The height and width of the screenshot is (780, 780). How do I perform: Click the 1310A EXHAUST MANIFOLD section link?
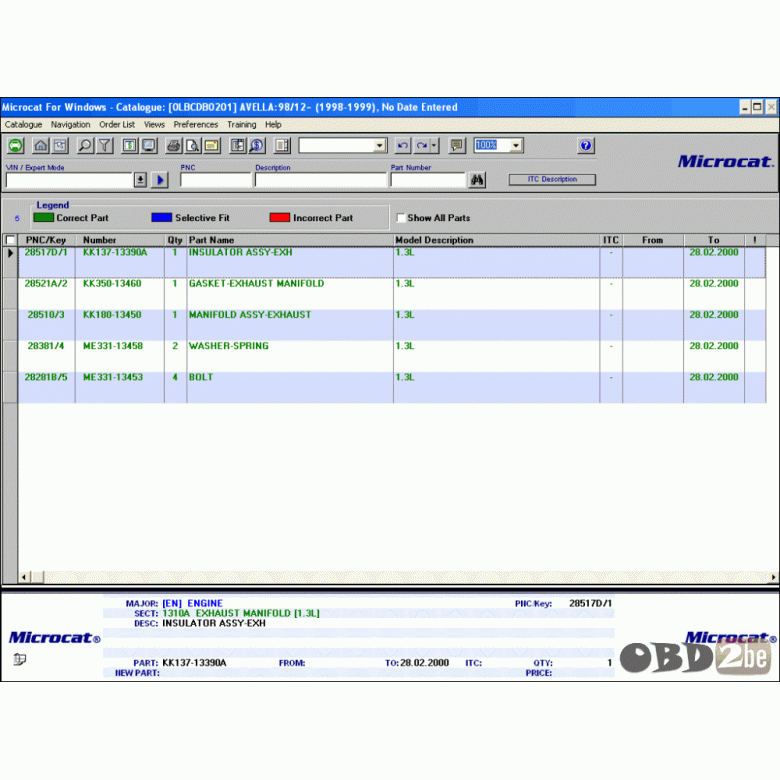pyautogui.click(x=241, y=613)
